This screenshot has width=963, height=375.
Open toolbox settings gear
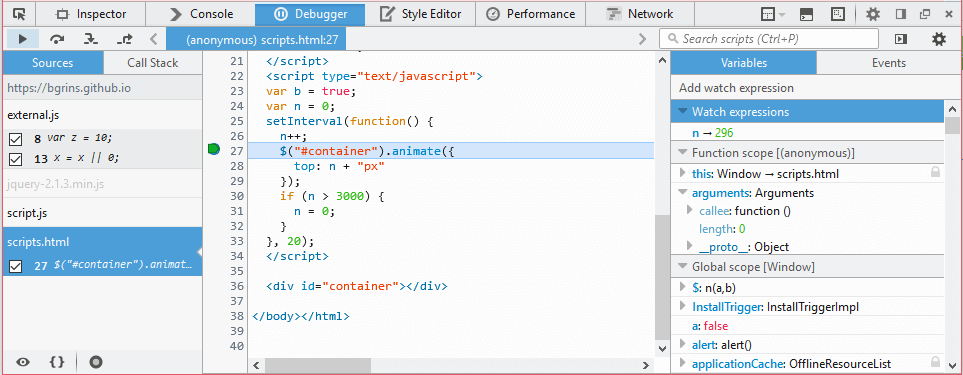[873, 14]
